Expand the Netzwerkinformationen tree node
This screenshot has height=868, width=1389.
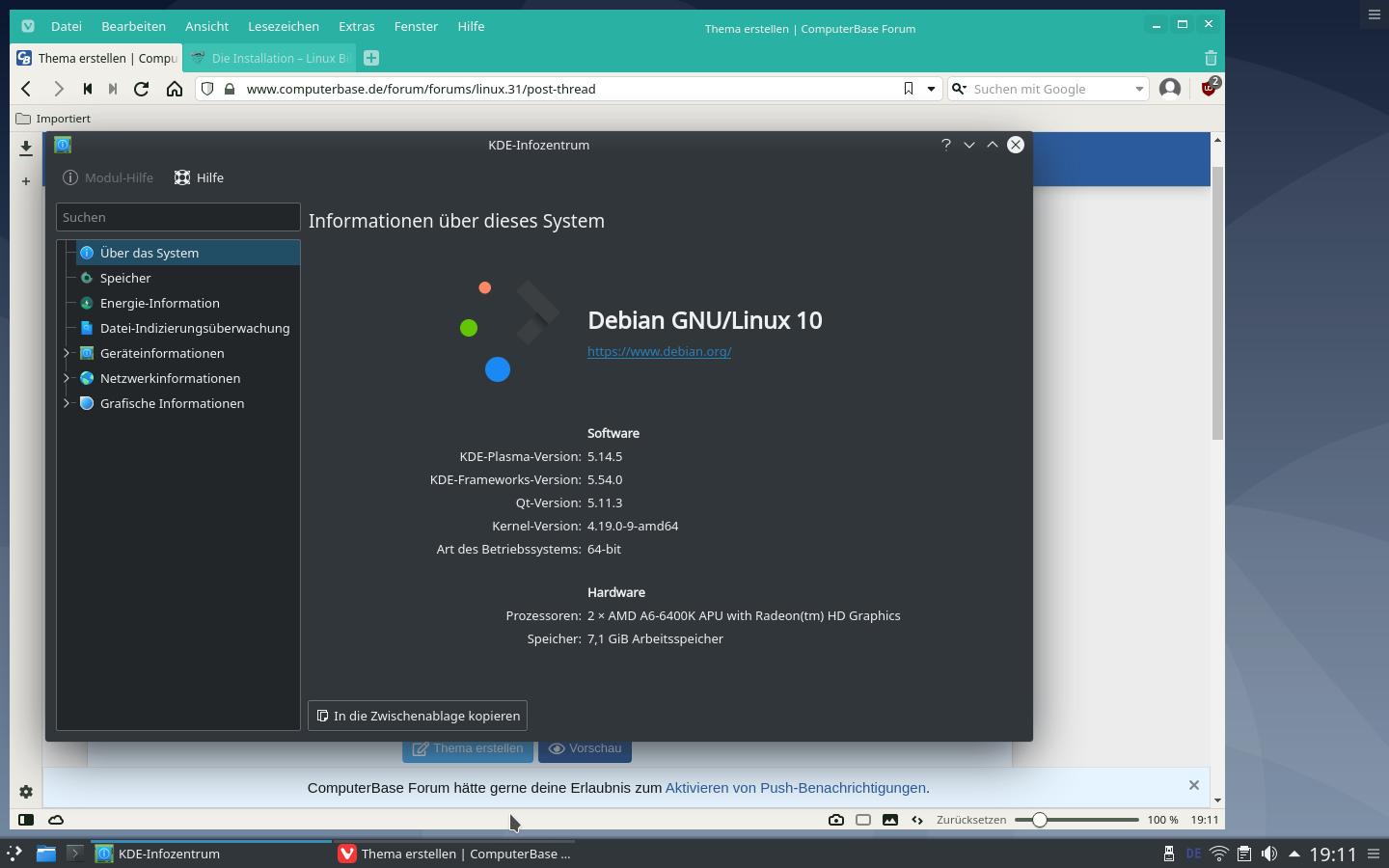click(x=67, y=378)
